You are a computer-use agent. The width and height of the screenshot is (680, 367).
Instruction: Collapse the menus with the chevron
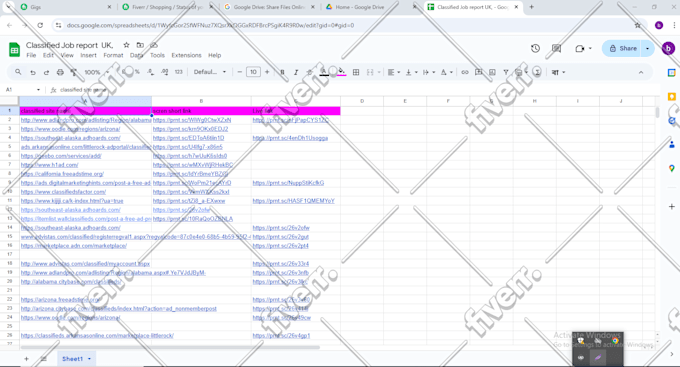(x=641, y=72)
